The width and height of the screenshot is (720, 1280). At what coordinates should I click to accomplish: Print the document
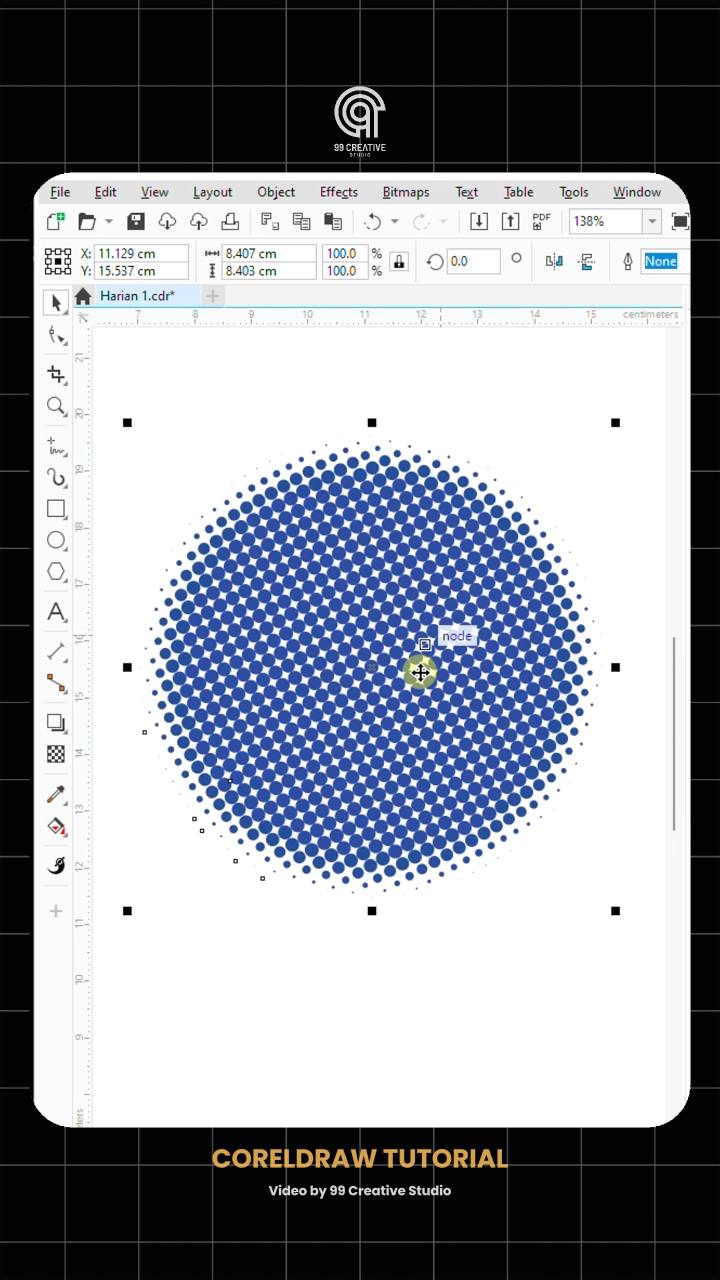(230, 221)
